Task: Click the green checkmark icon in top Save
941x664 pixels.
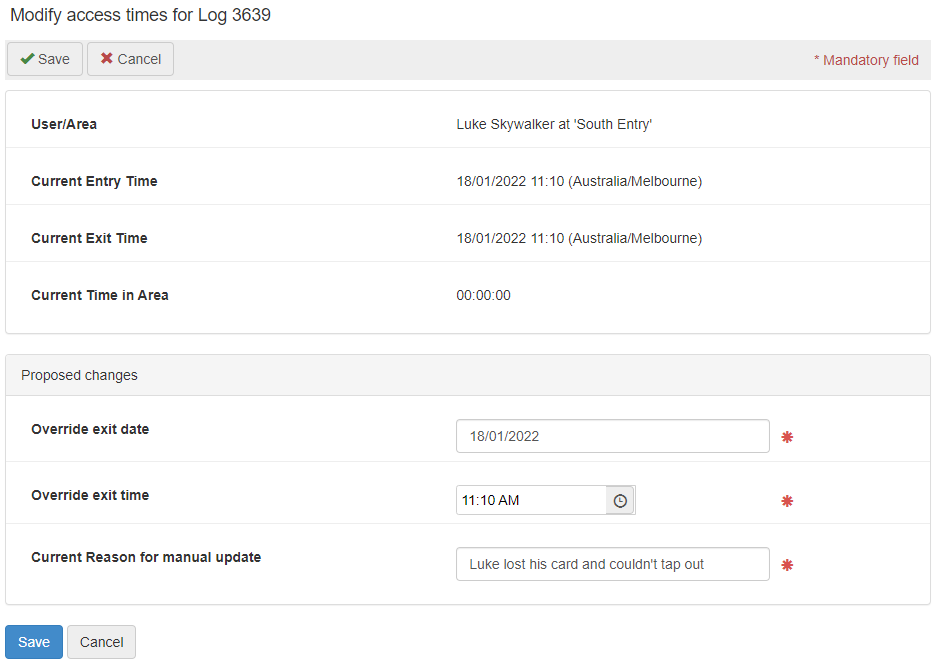Action: [27, 59]
